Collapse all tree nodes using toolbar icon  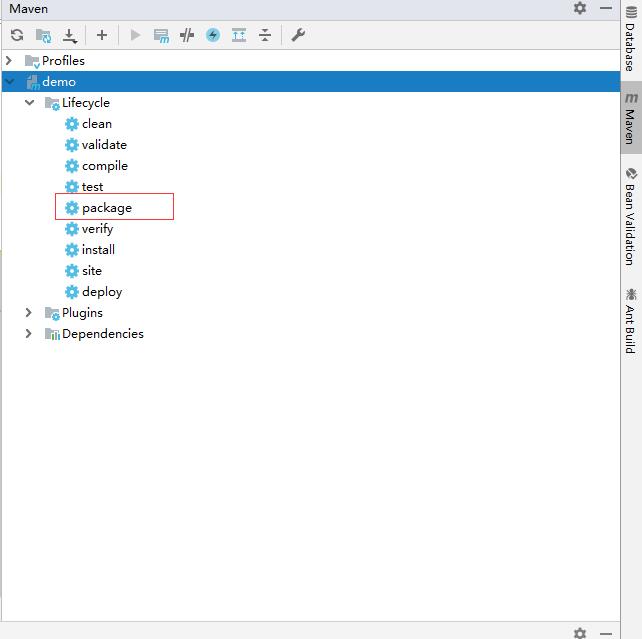pyautogui.click(x=265, y=35)
